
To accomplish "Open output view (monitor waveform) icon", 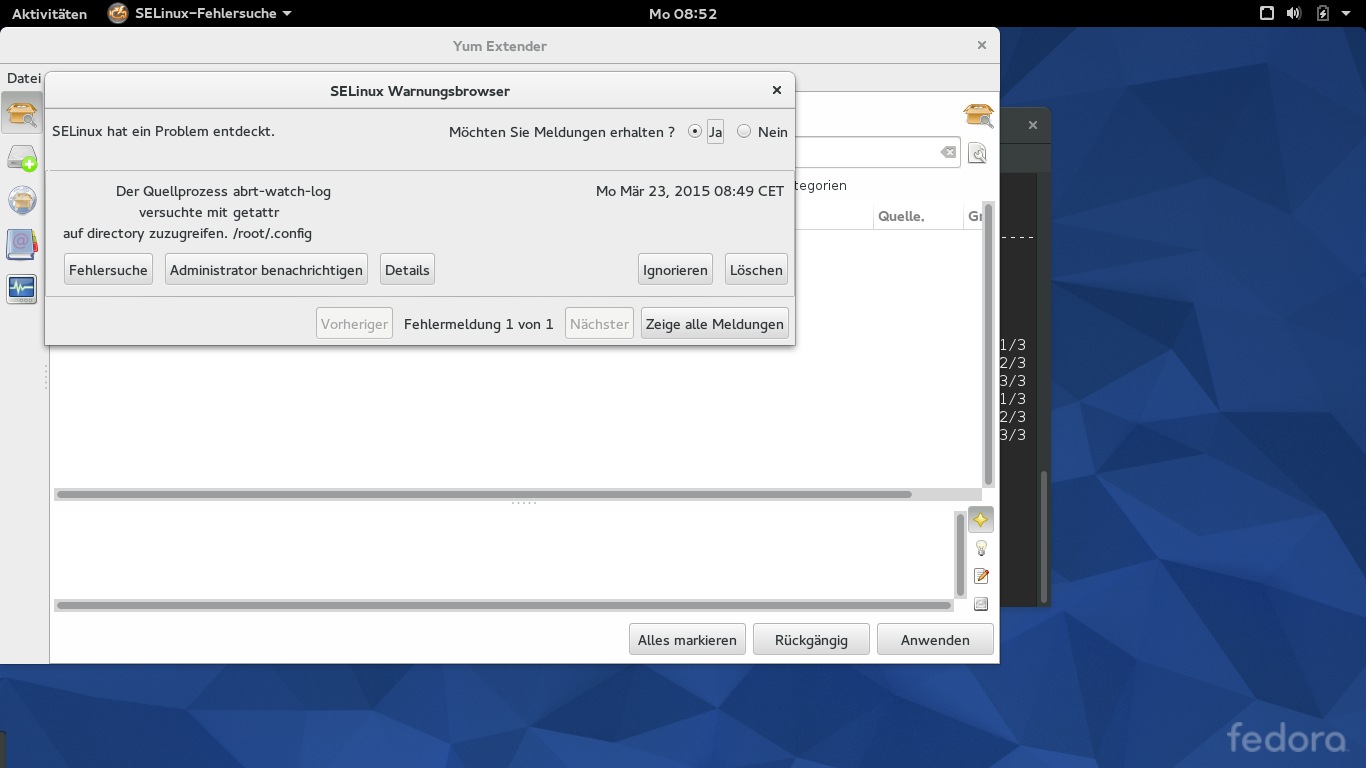I will pos(22,289).
